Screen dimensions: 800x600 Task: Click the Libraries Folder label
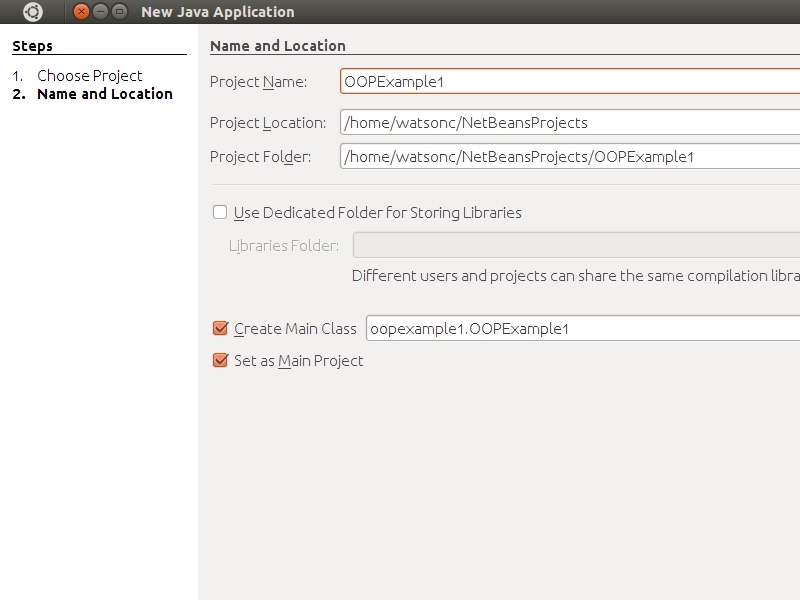[284, 245]
